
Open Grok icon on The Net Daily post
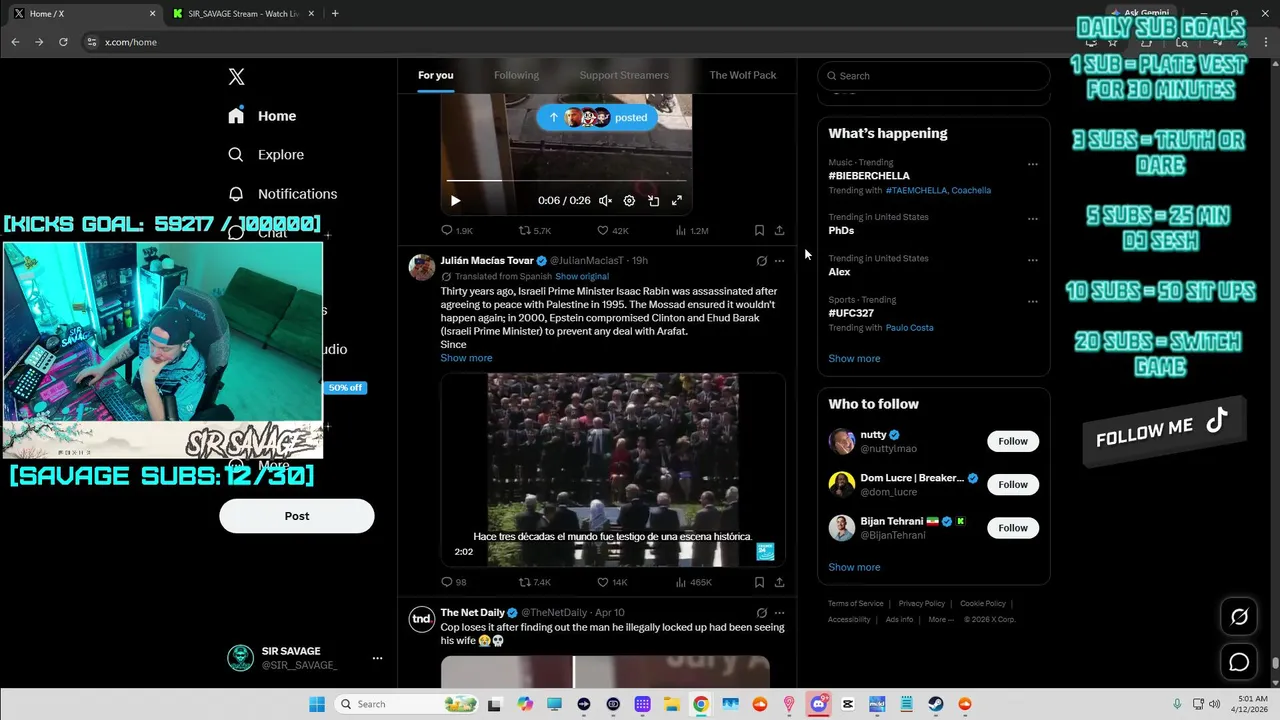[761, 613]
